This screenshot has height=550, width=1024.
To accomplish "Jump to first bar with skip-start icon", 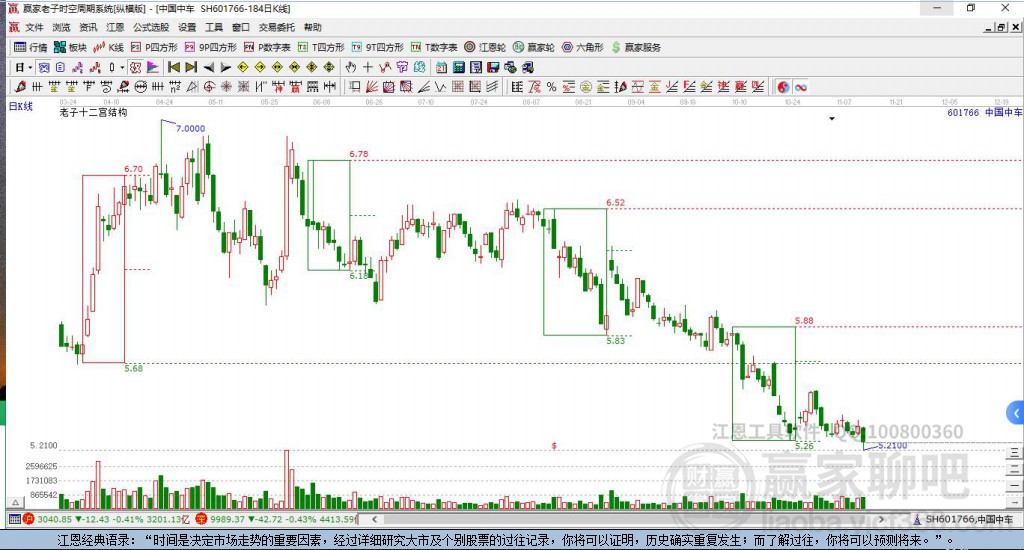I will point(174,67).
